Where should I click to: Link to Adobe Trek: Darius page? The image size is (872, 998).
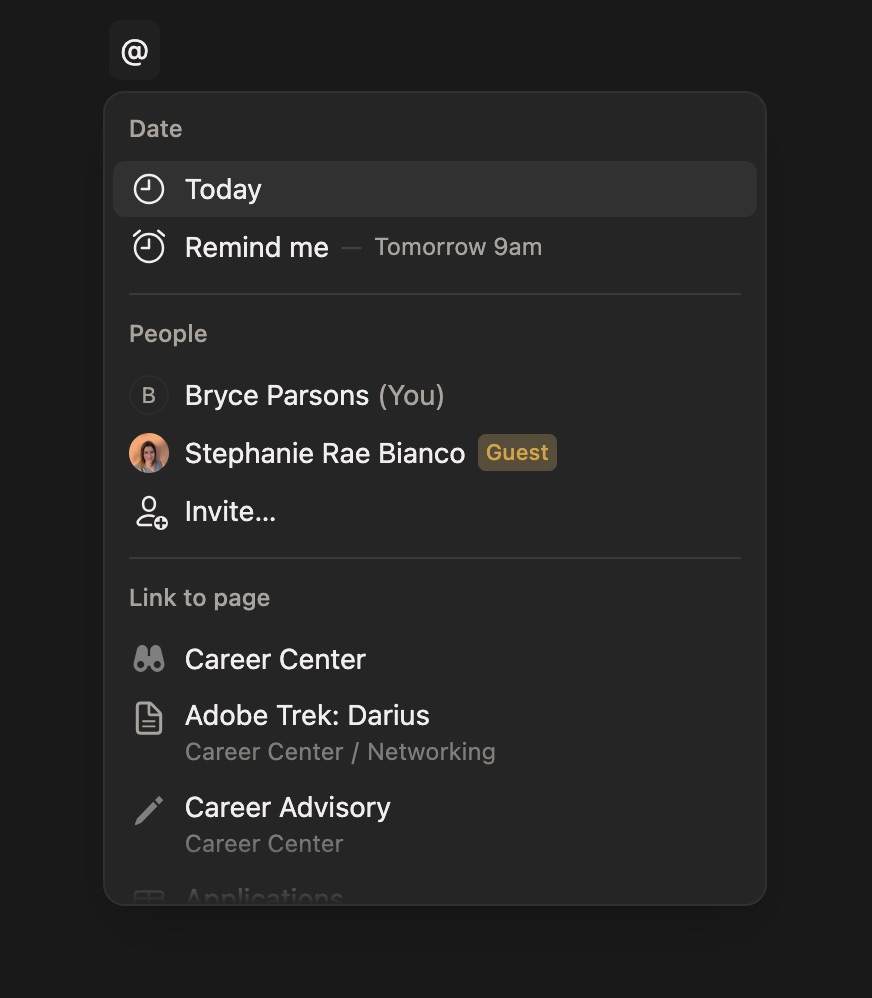point(307,716)
